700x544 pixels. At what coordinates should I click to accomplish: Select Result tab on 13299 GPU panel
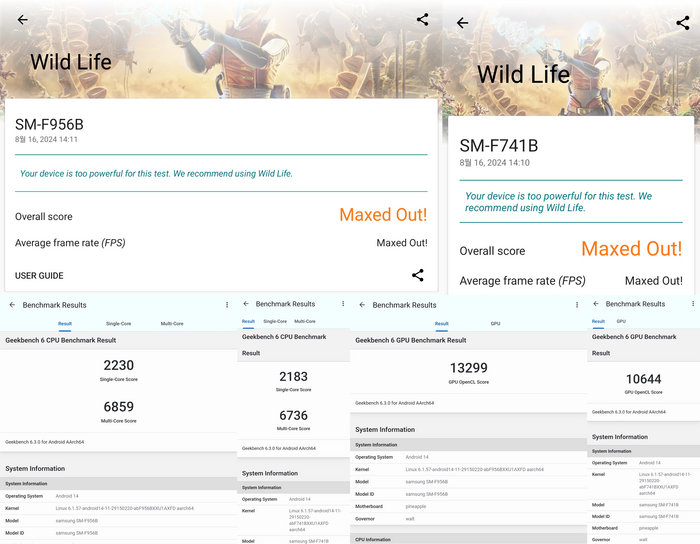442,324
